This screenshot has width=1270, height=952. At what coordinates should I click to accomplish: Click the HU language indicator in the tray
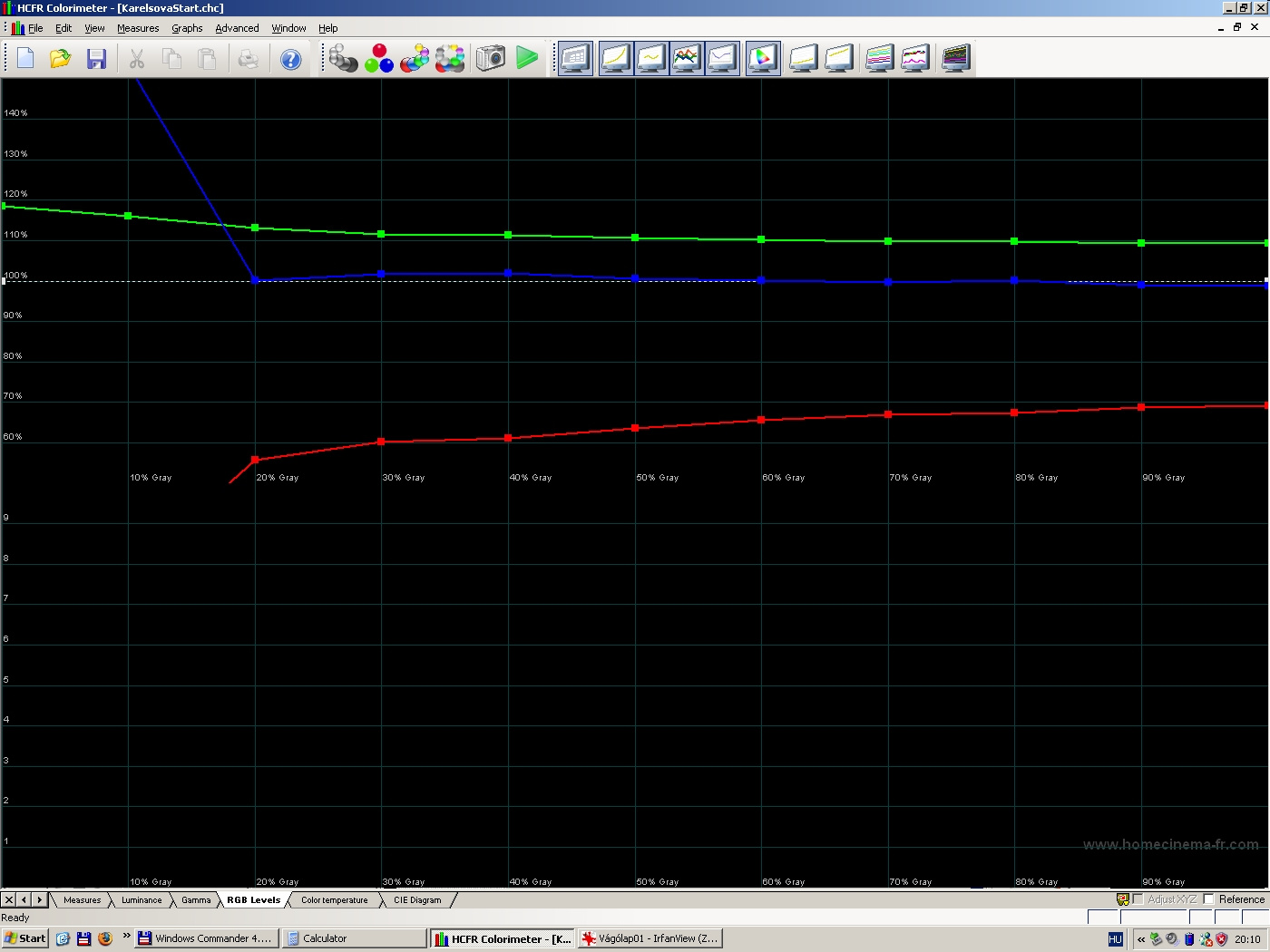point(1116,939)
